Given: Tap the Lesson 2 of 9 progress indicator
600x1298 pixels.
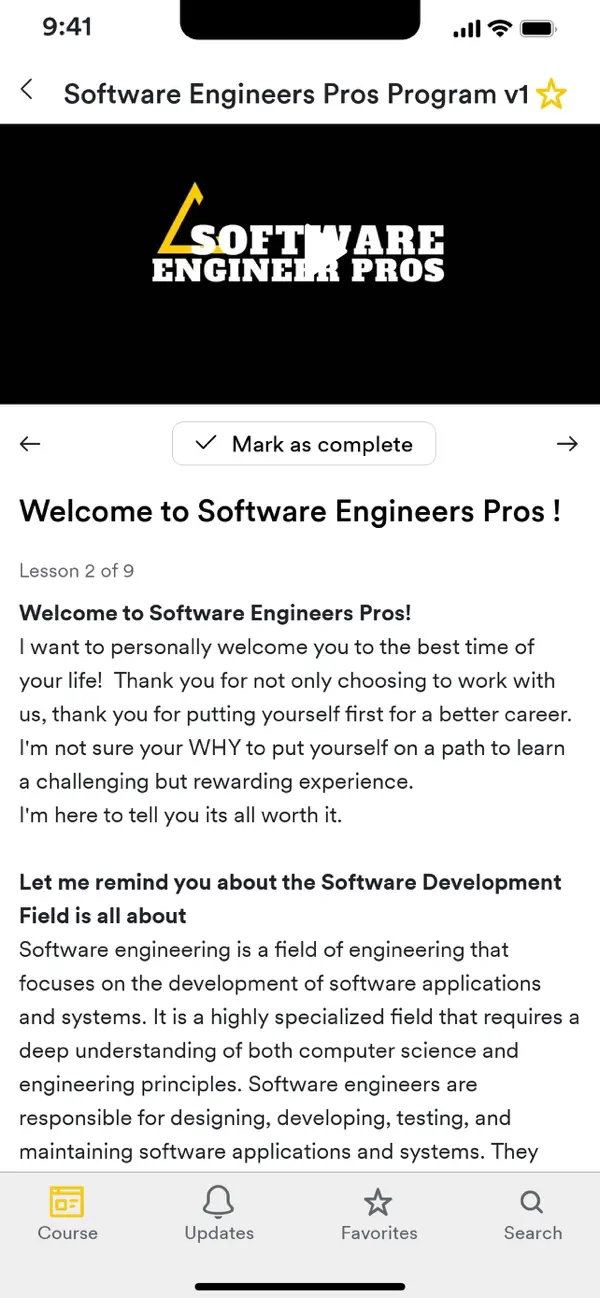Looking at the screenshot, I should point(76,571).
